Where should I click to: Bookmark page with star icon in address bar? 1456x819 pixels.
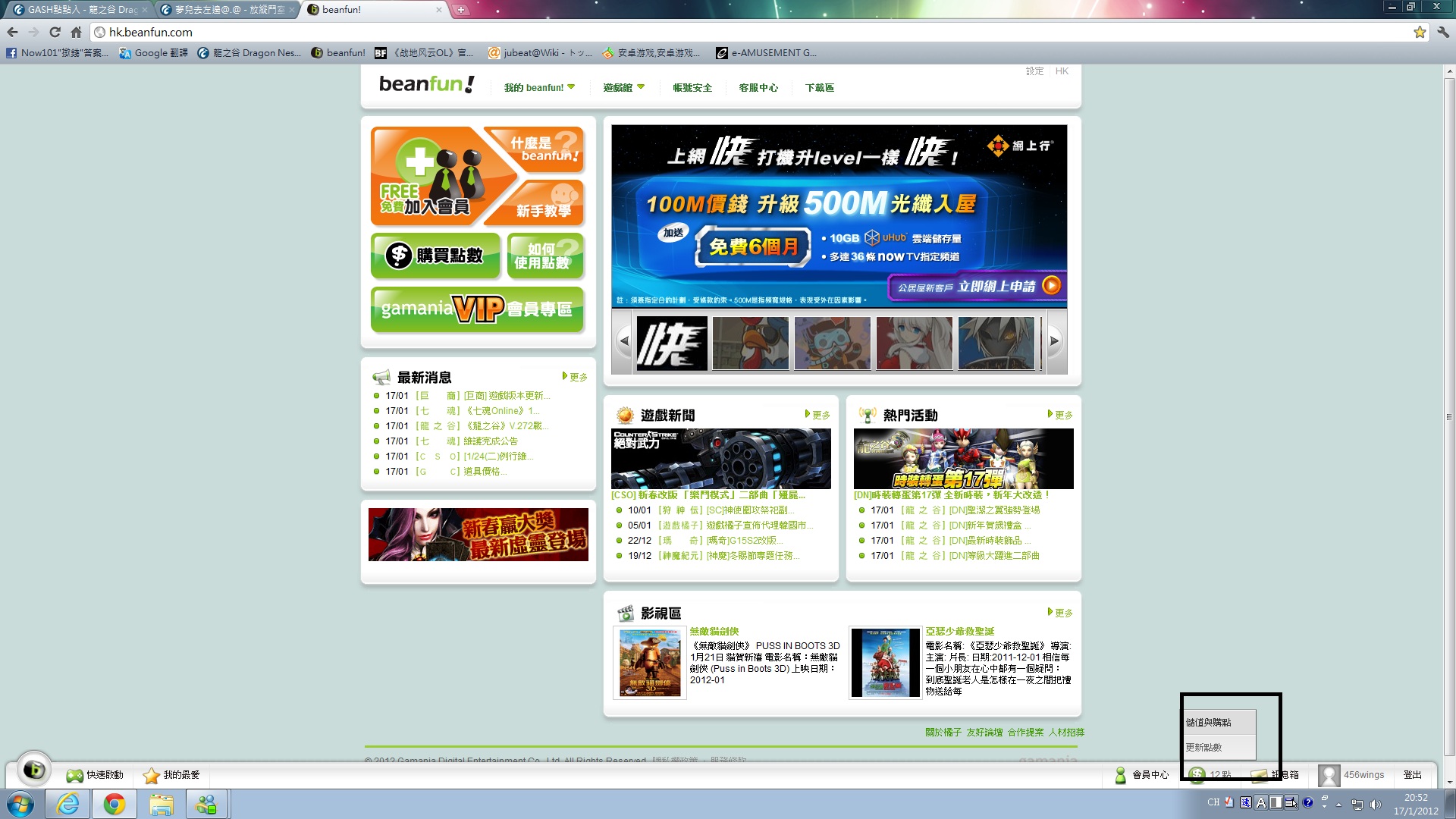pos(1420,32)
